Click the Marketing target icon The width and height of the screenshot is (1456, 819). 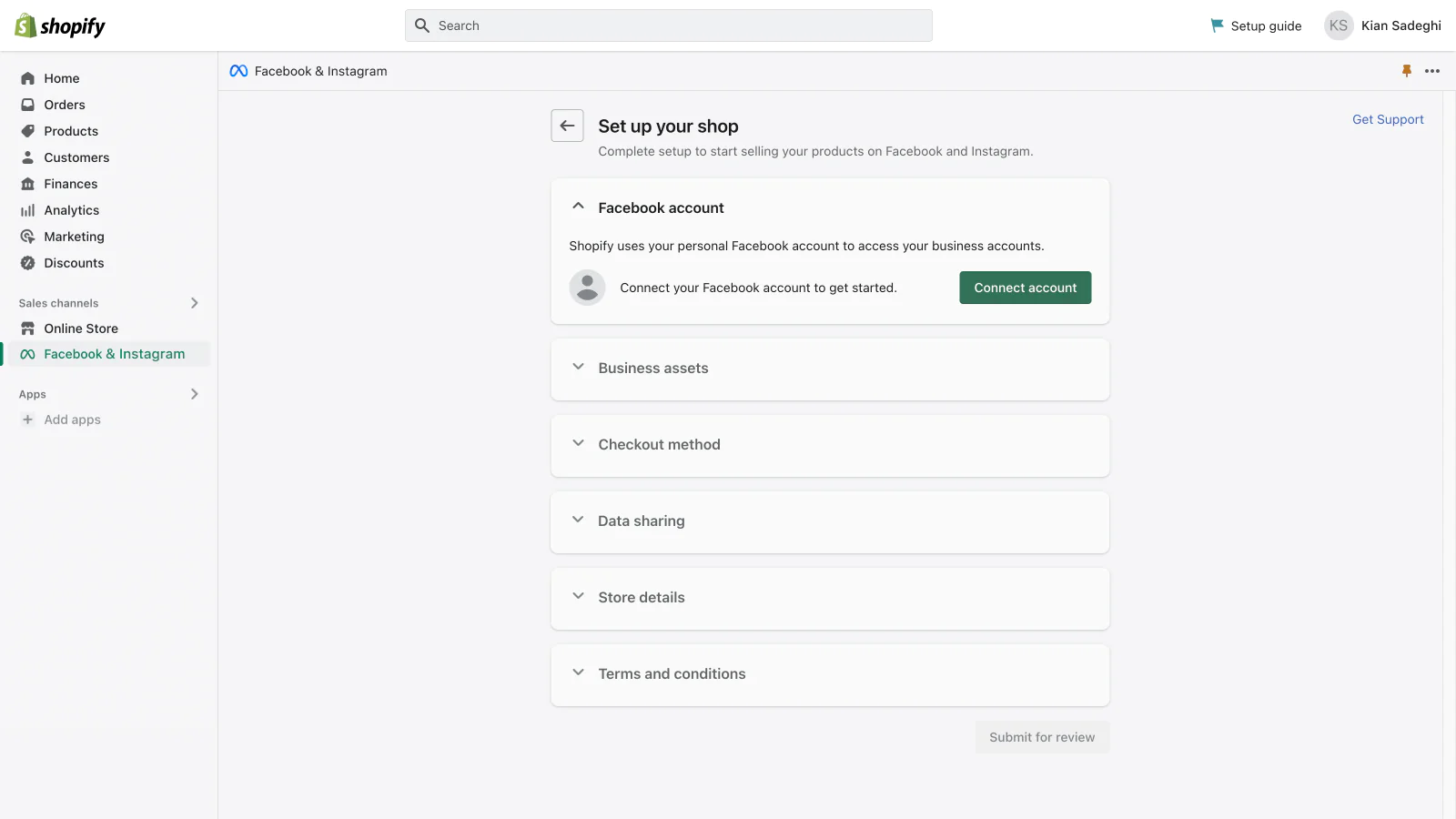28,237
